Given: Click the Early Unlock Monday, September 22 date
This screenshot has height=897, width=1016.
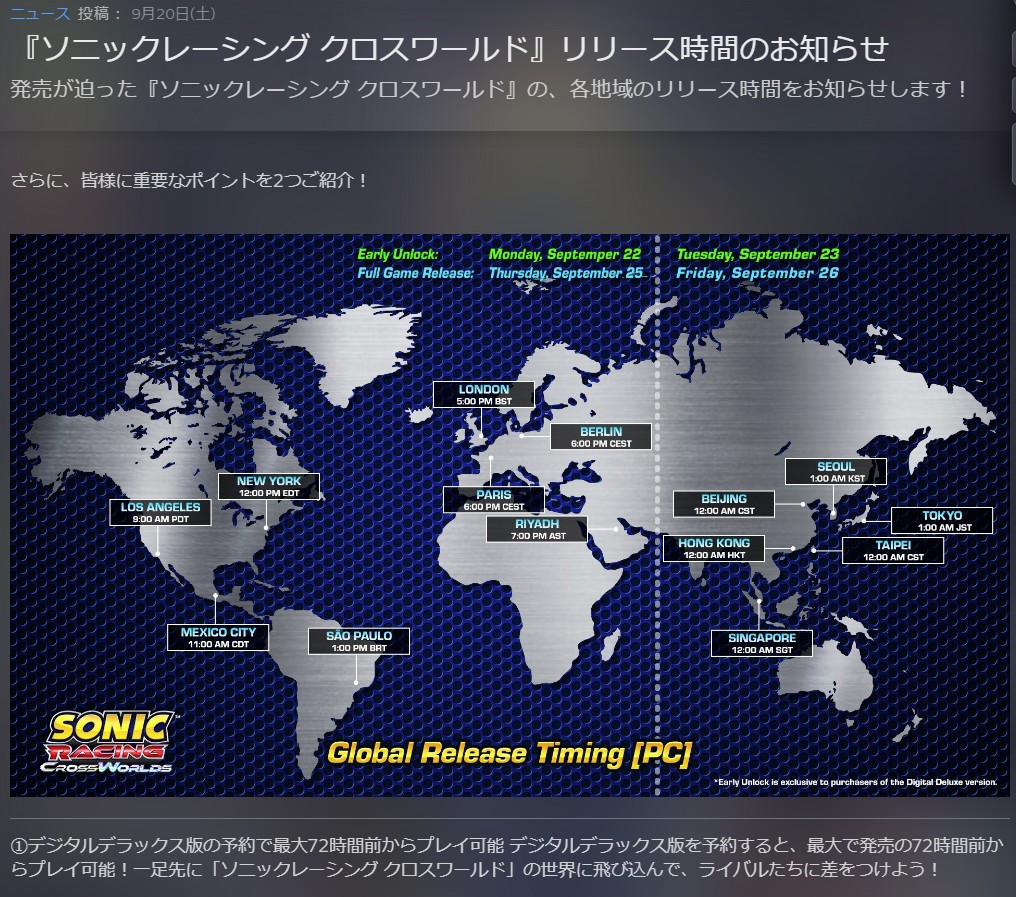Looking at the screenshot, I should [x=564, y=254].
